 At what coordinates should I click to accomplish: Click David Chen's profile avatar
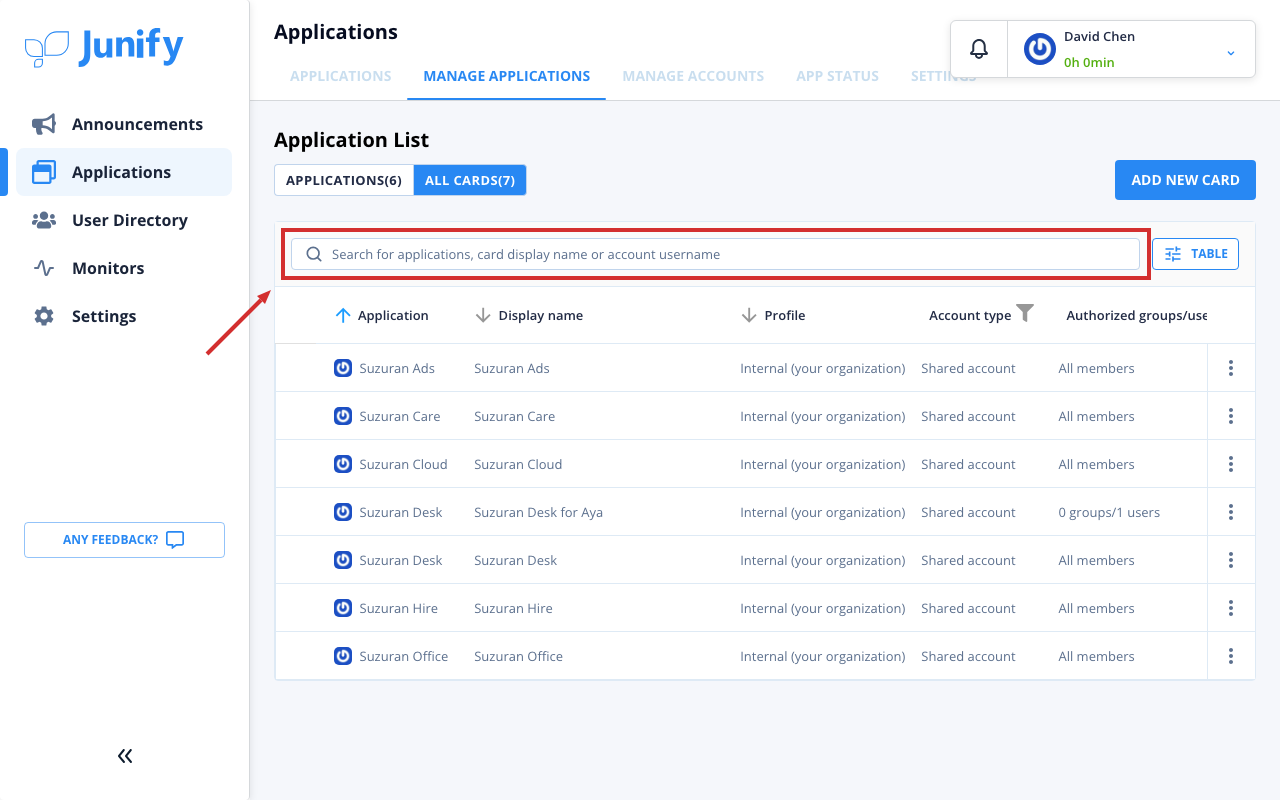(1040, 49)
